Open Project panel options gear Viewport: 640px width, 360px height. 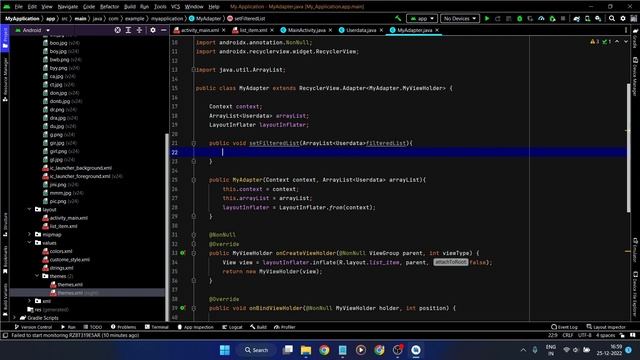click(x=153, y=30)
